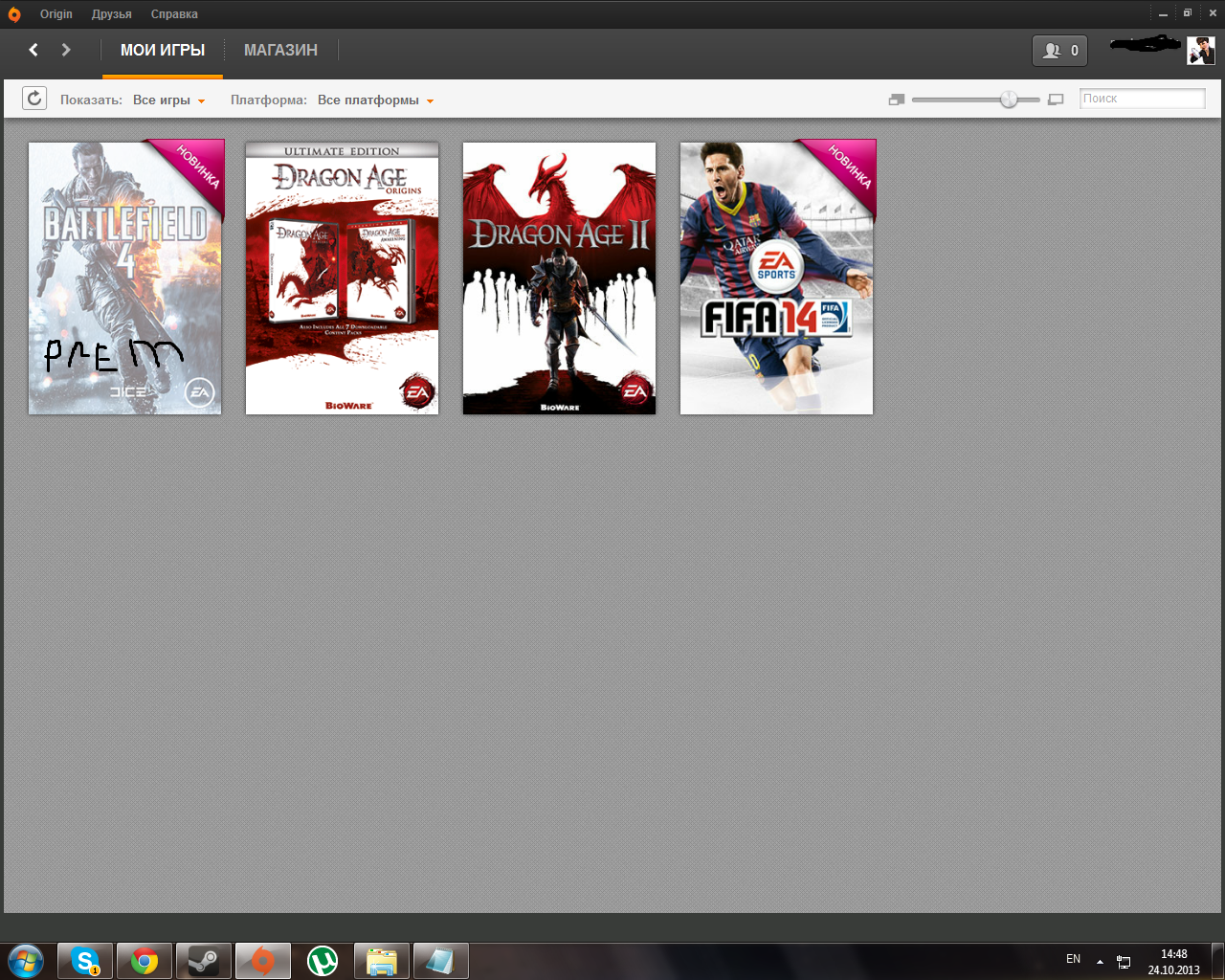Viewport: 1225px width, 980px height.
Task: Close the Origin window
Action: (x=1211, y=13)
